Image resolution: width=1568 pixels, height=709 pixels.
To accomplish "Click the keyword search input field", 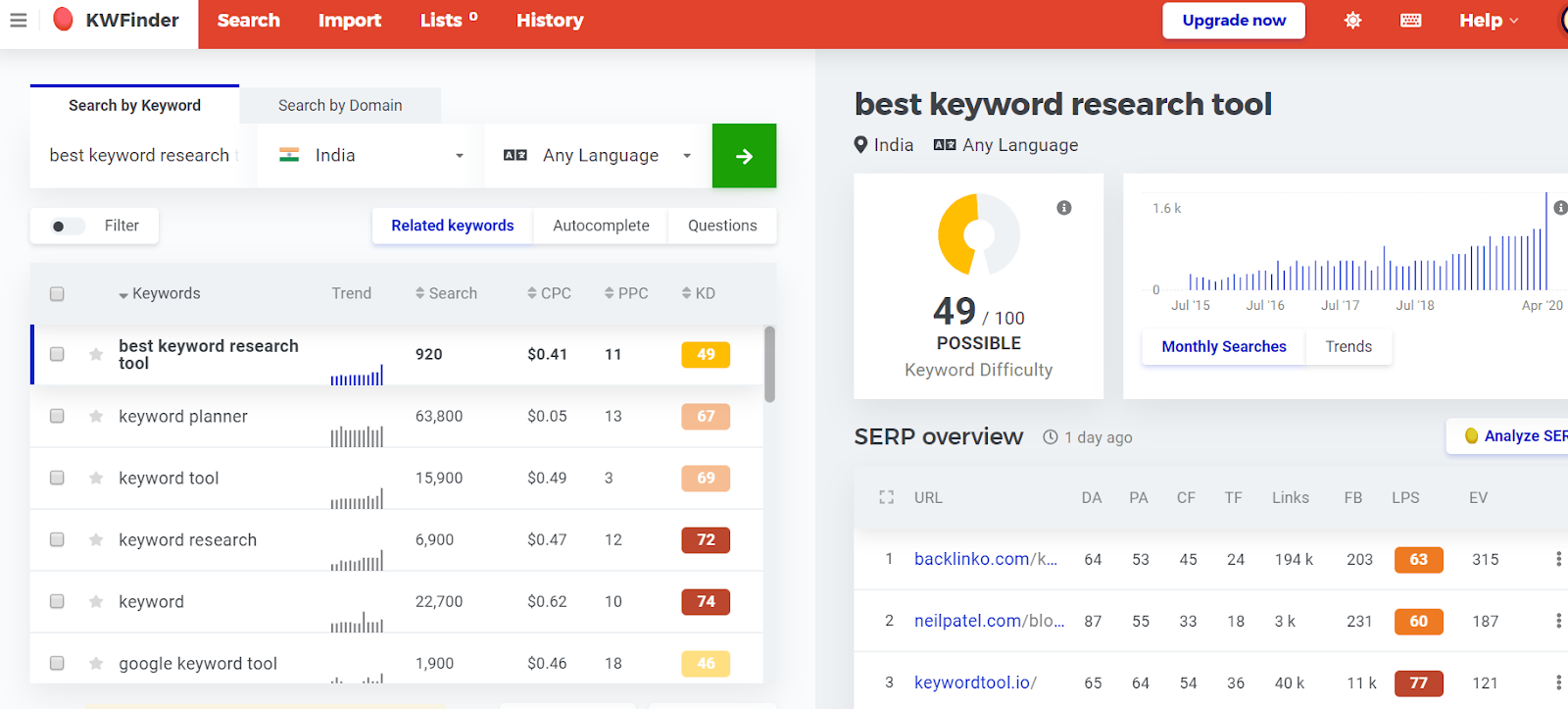I will coord(144,155).
